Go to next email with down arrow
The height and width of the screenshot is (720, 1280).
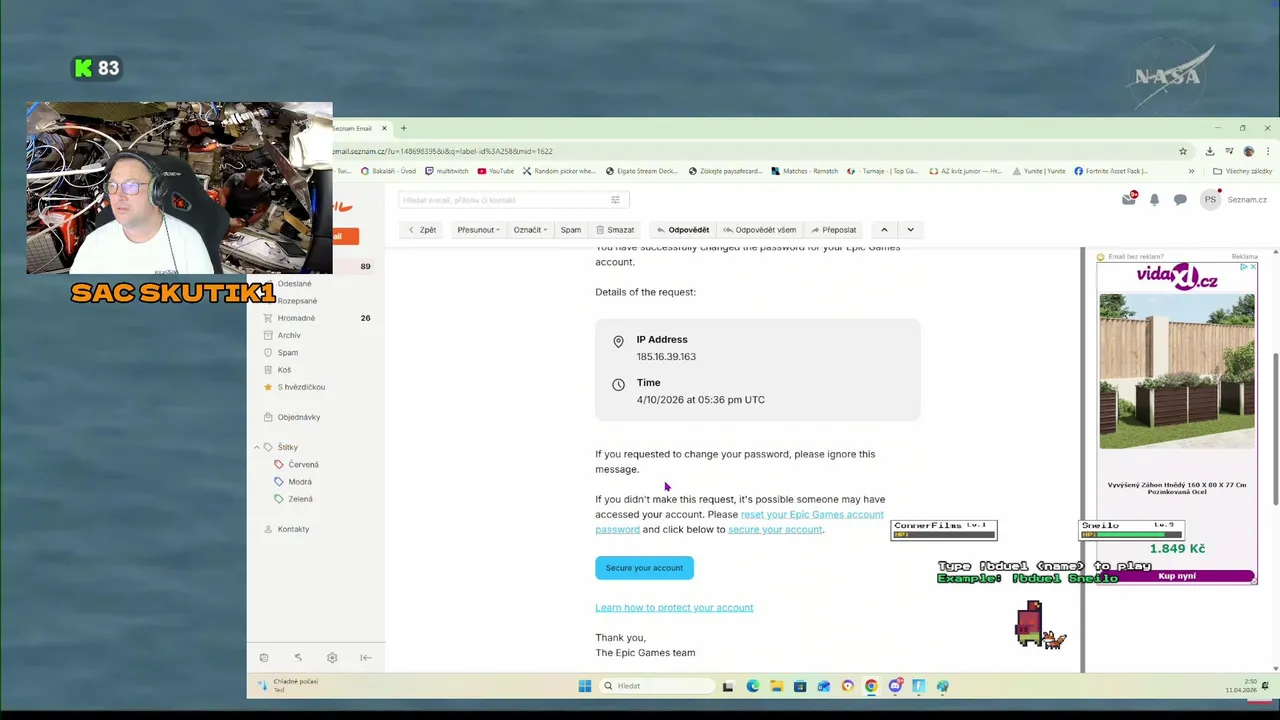click(910, 230)
